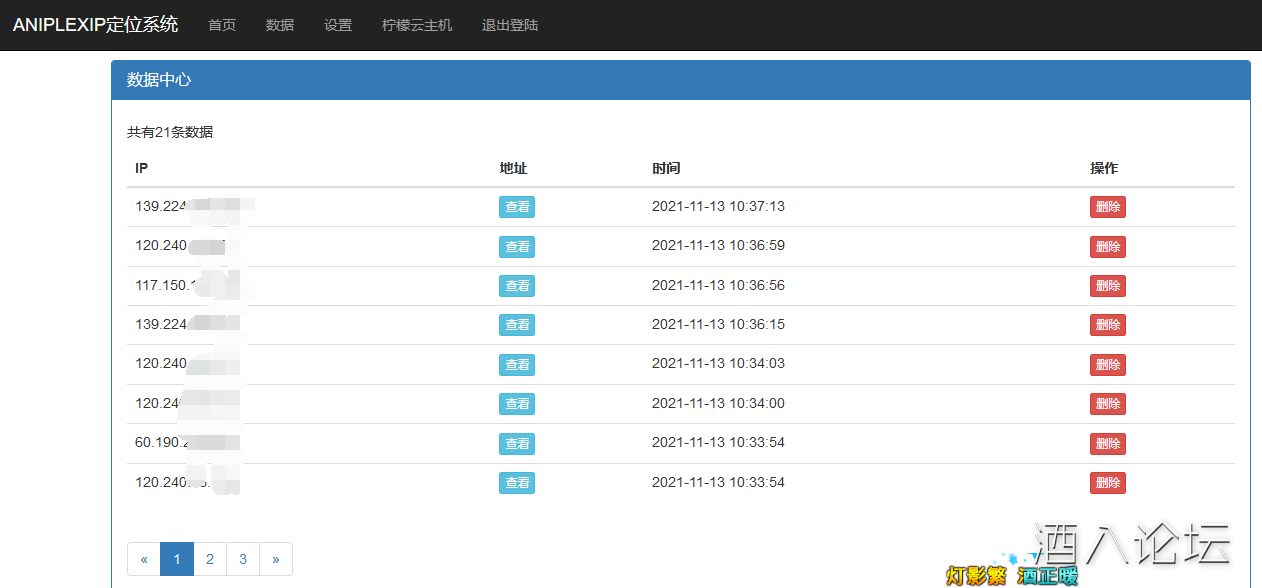Go to previous page with « arrow
Screen dimensions: 1262x588
pos(144,559)
